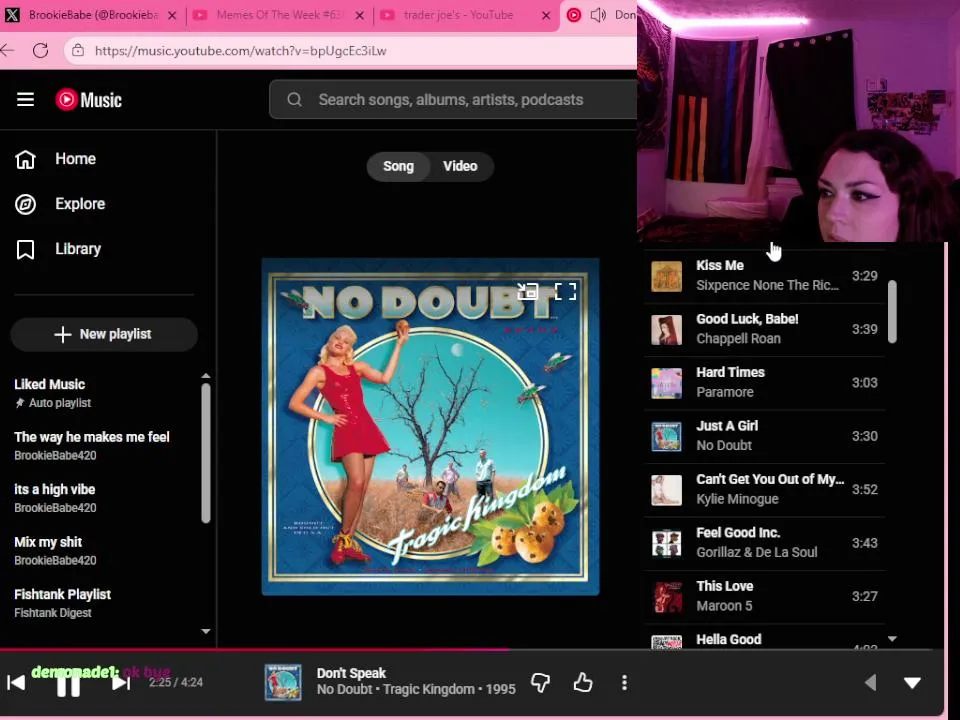The height and width of the screenshot is (720, 960).
Task: Click Feel Good Inc. queue thumbnail
Action: pos(666,543)
